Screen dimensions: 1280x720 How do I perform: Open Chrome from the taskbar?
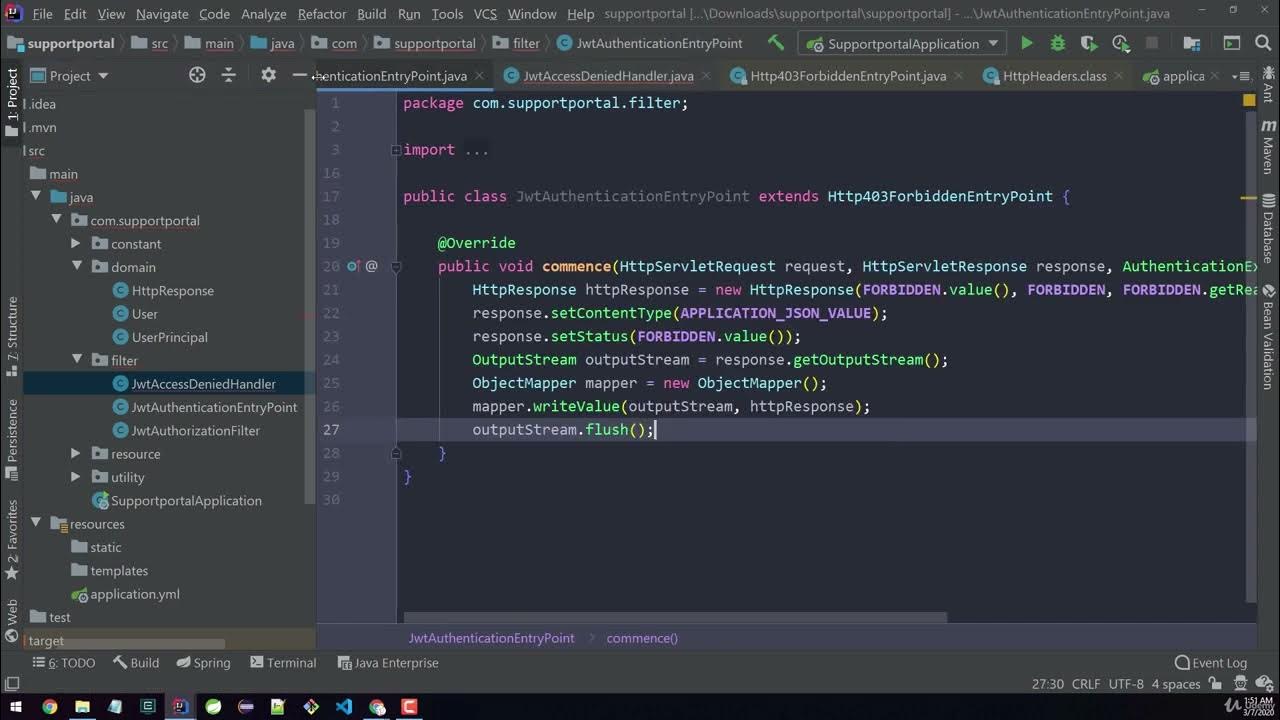(50, 707)
